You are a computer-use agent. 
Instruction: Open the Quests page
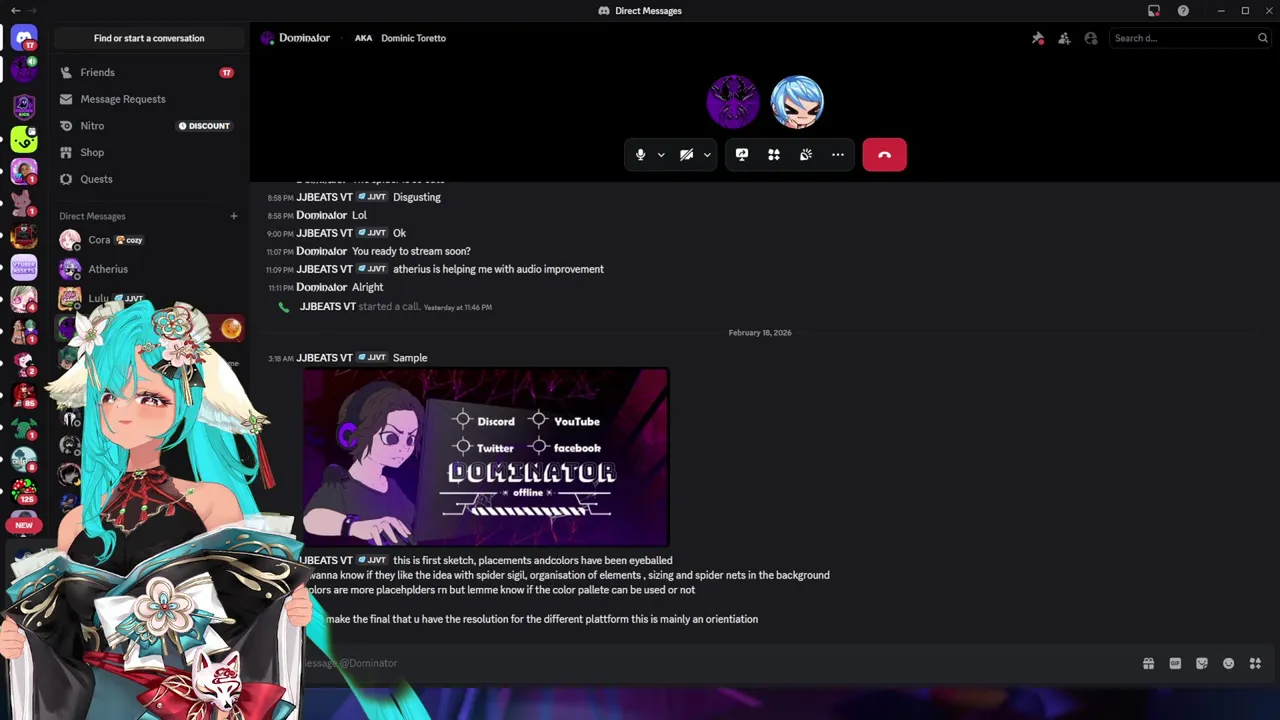tap(148, 179)
